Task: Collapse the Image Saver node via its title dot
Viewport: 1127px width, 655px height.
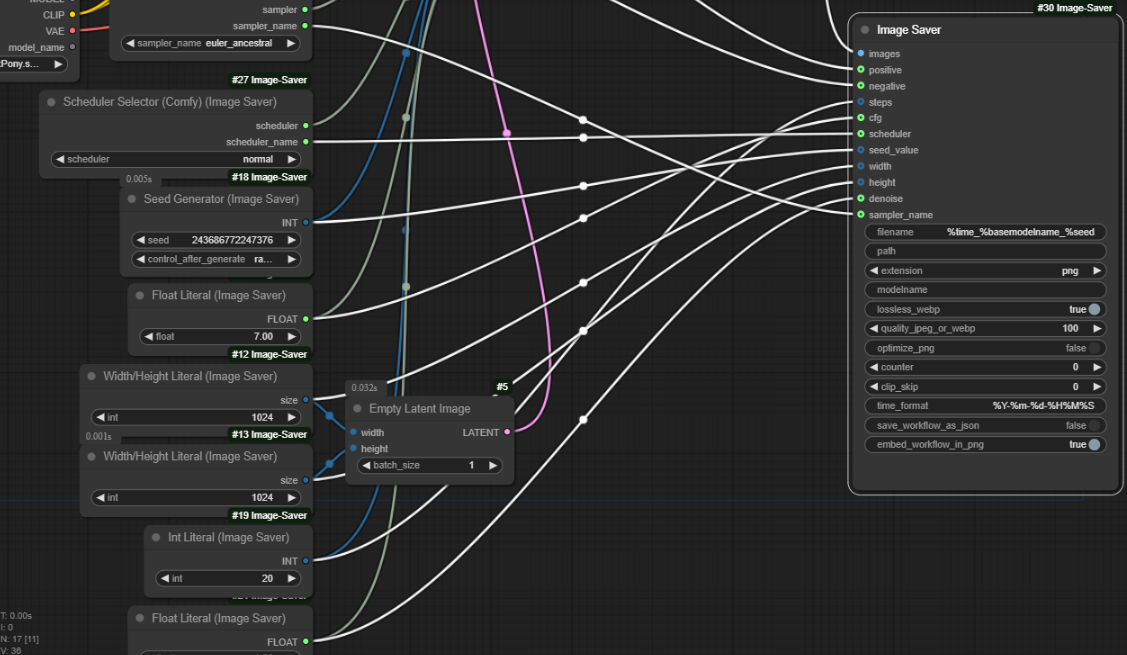Action: coord(865,29)
